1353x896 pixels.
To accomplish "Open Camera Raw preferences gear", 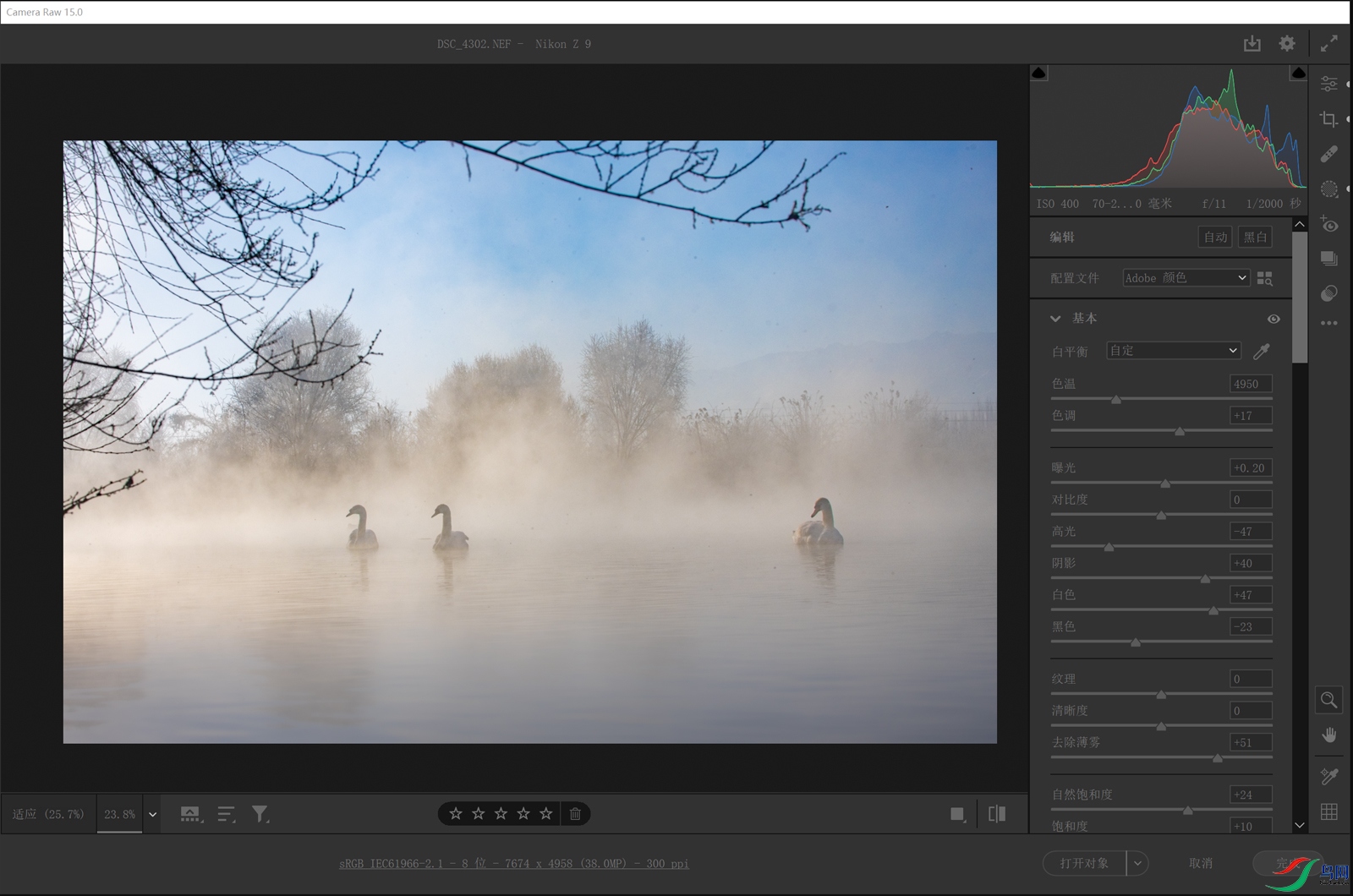I will [1286, 44].
